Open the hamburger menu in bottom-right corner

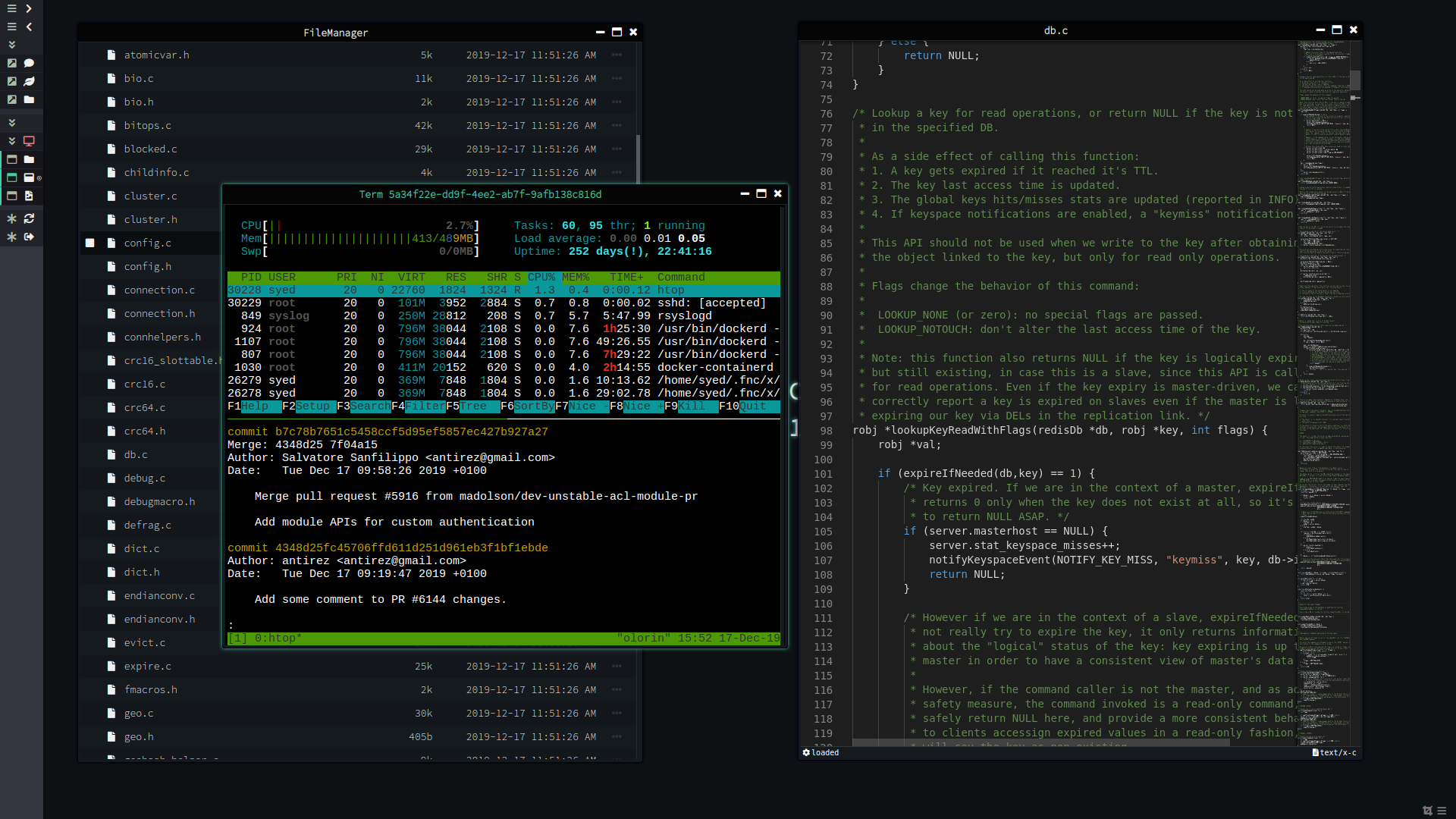click(x=1442, y=811)
